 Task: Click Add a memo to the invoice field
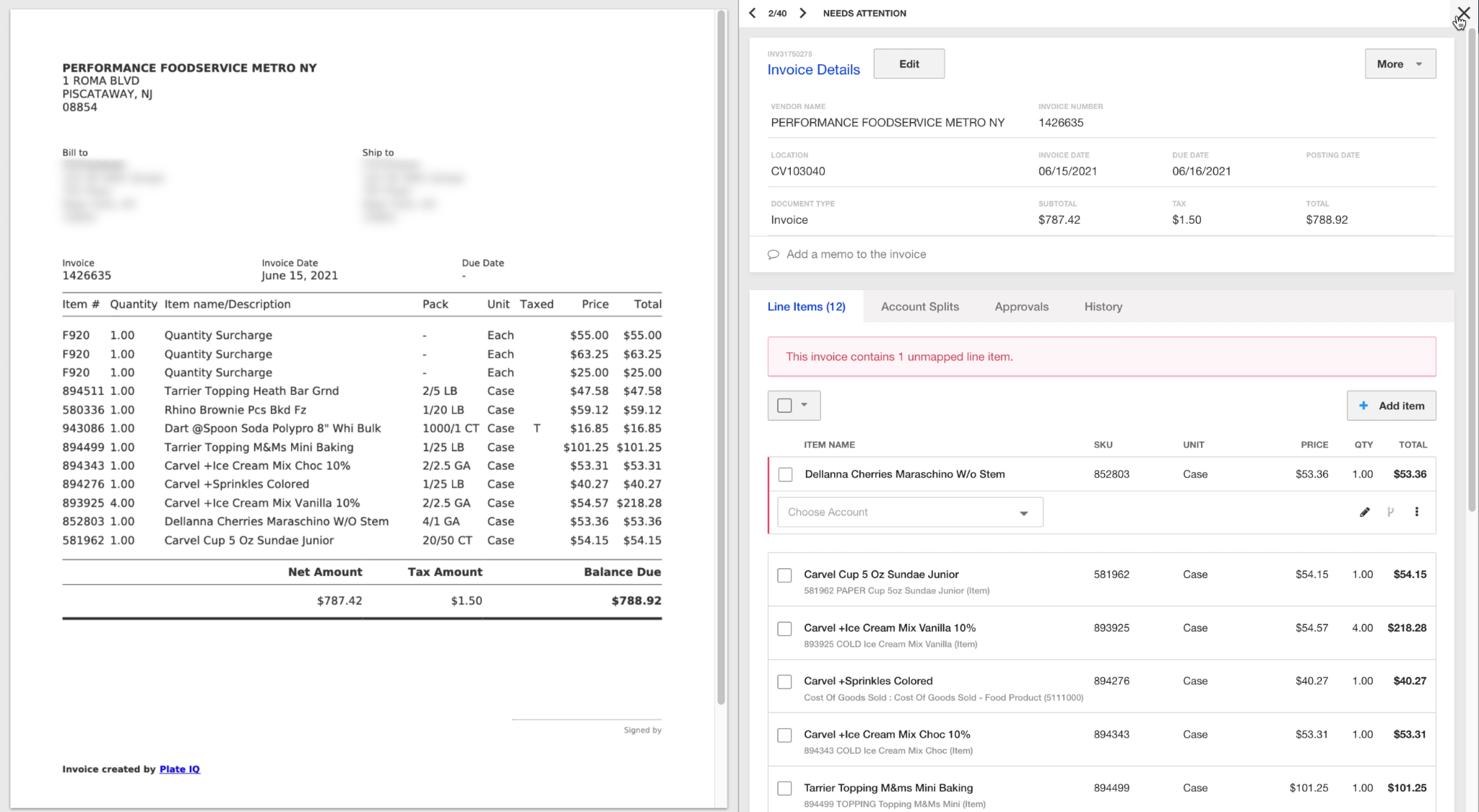(x=856, y=254)
